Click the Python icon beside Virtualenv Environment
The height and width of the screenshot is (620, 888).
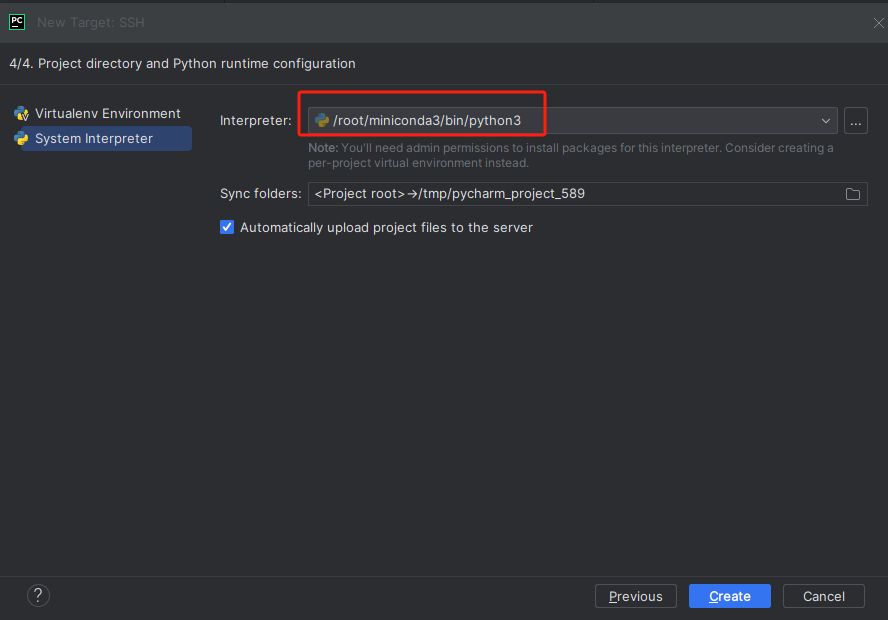click(x=21, y=114)
